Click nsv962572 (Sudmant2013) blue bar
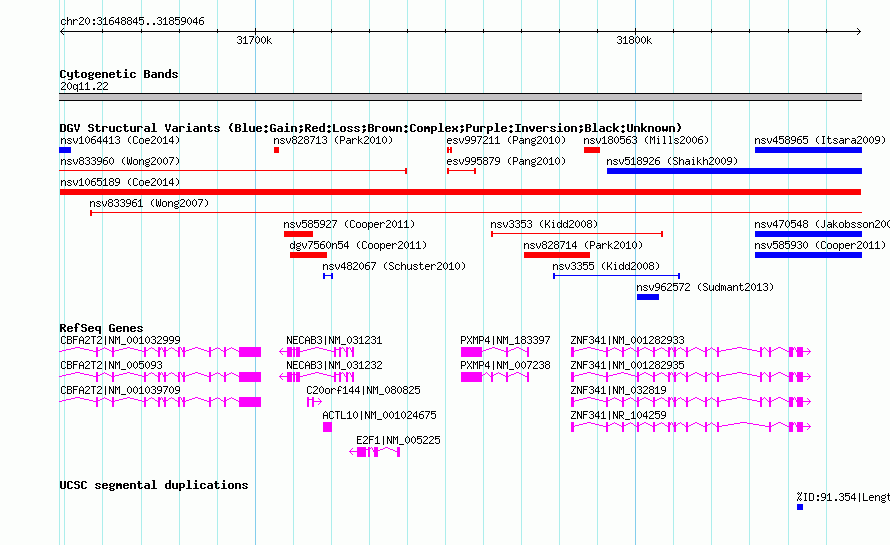The image size is (890, 545). tap(648, 297)
